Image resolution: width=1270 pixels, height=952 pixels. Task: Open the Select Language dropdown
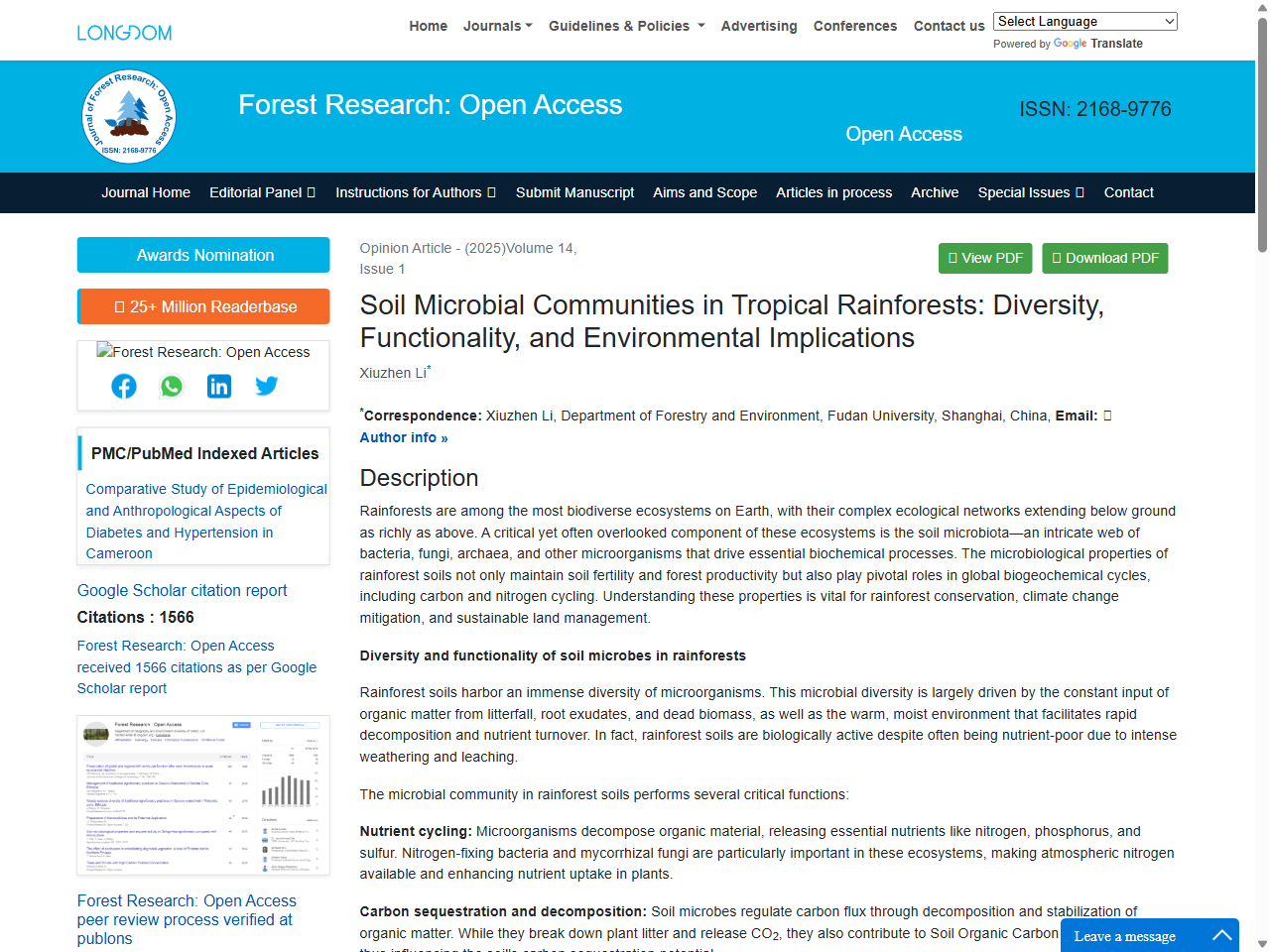click(1084, 21)
